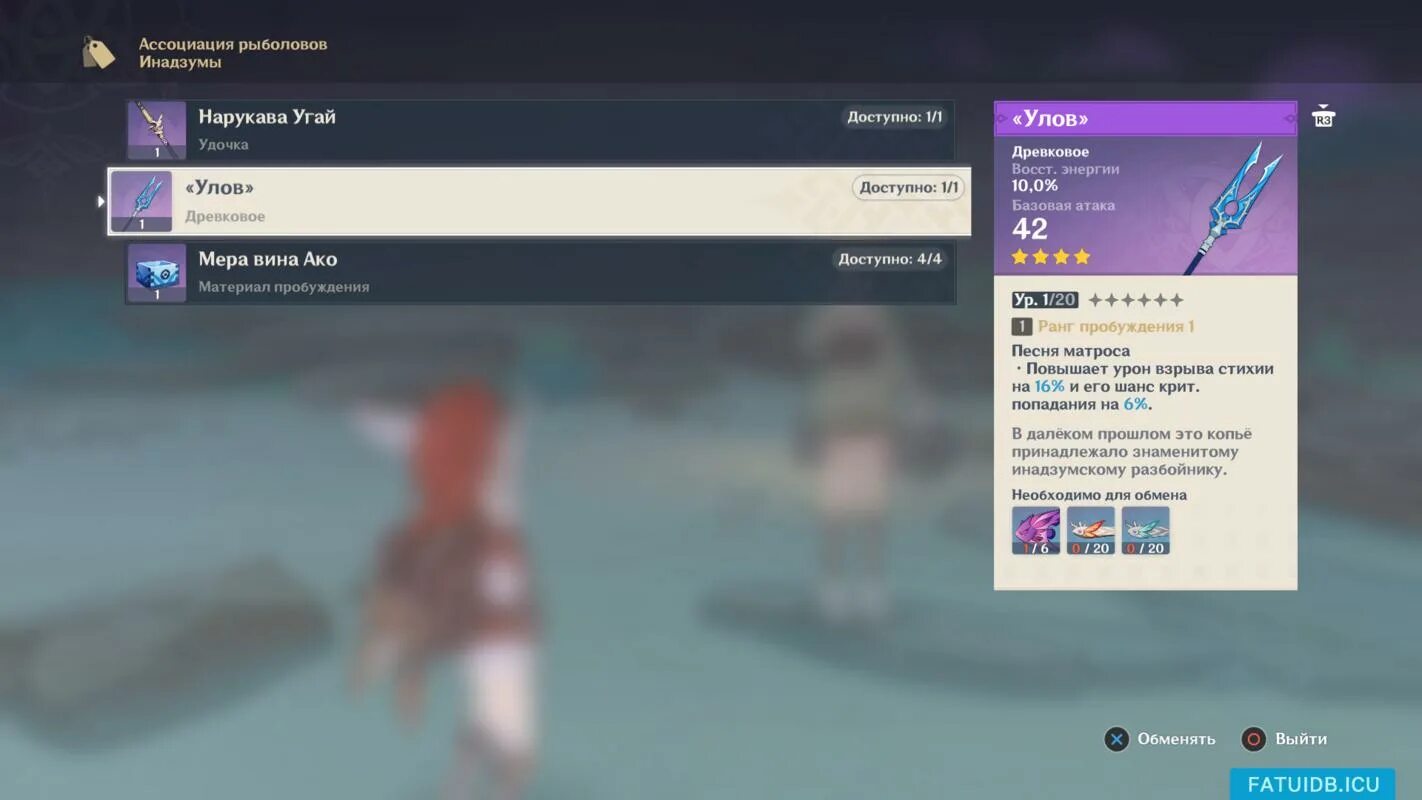Click the Восст. энергии 10,0% stat
This screenshot has width=1422, height=800.
pos(1066,177)
